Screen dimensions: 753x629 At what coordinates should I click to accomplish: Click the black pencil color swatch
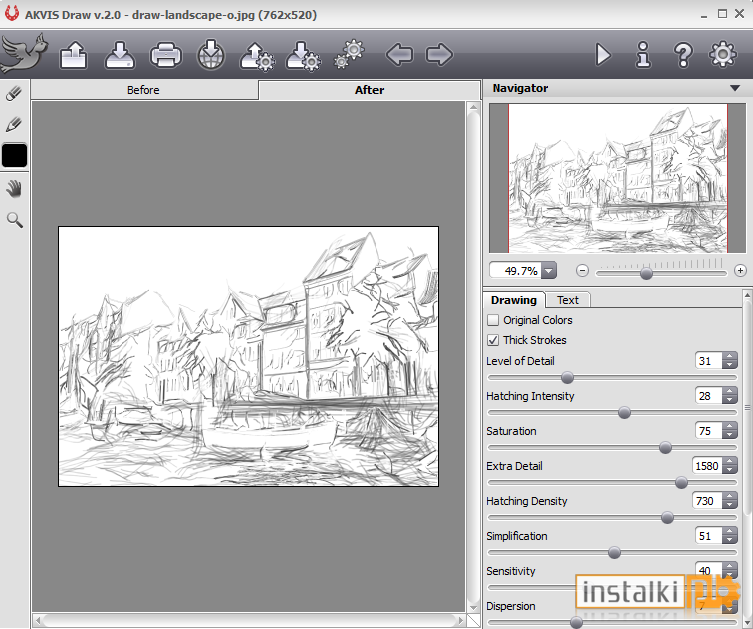point(14,155)
